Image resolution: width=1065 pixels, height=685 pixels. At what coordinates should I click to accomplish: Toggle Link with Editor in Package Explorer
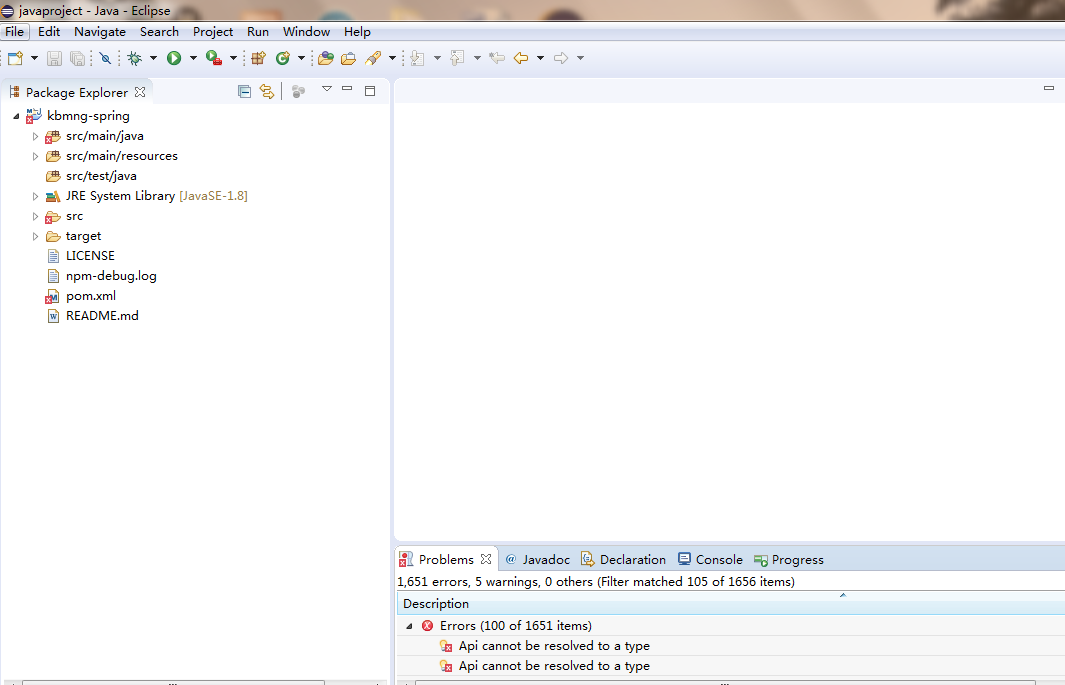click(x=267, y=92)
